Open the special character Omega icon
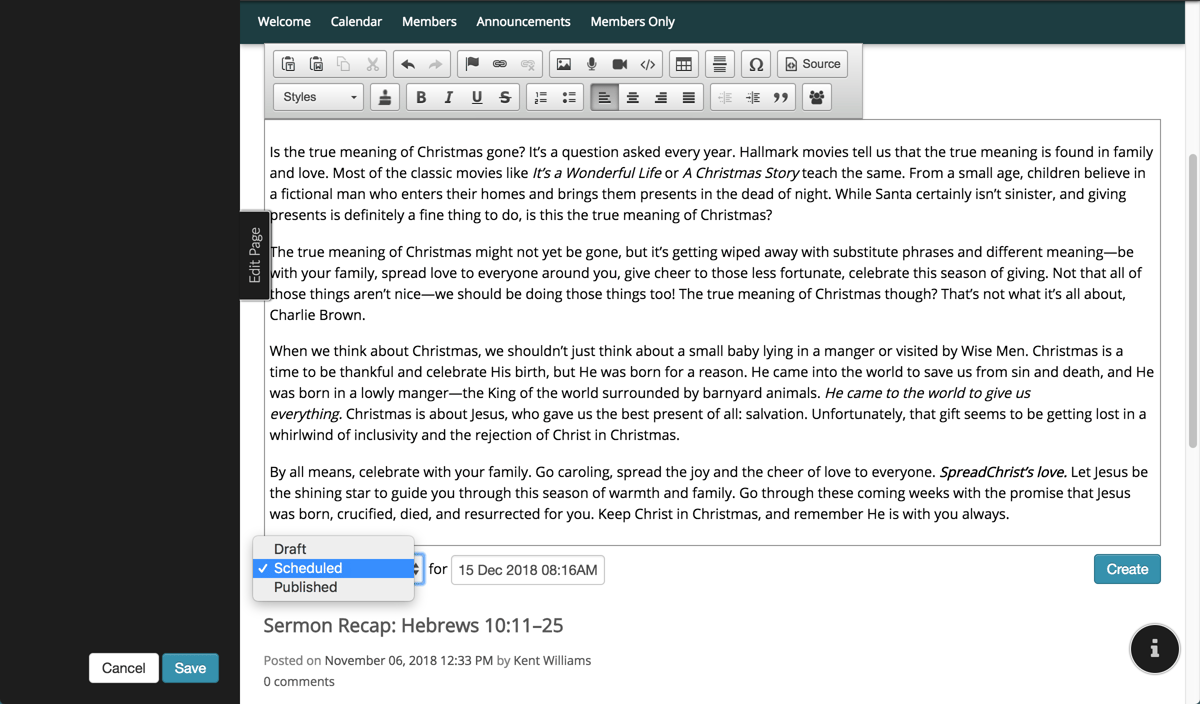 [756, 64]
